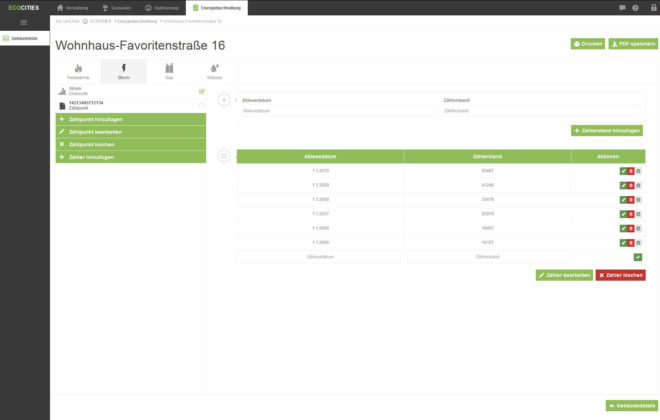Open gear settings for the 1.1.2005 reading
This screenshot has width=660, height=420.
pos(638,243)
